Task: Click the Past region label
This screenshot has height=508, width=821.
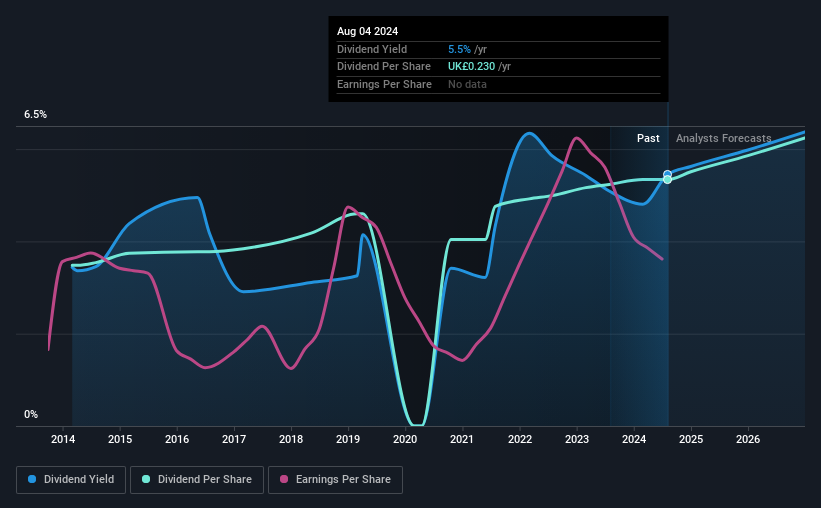Action: tap(648, 138)
